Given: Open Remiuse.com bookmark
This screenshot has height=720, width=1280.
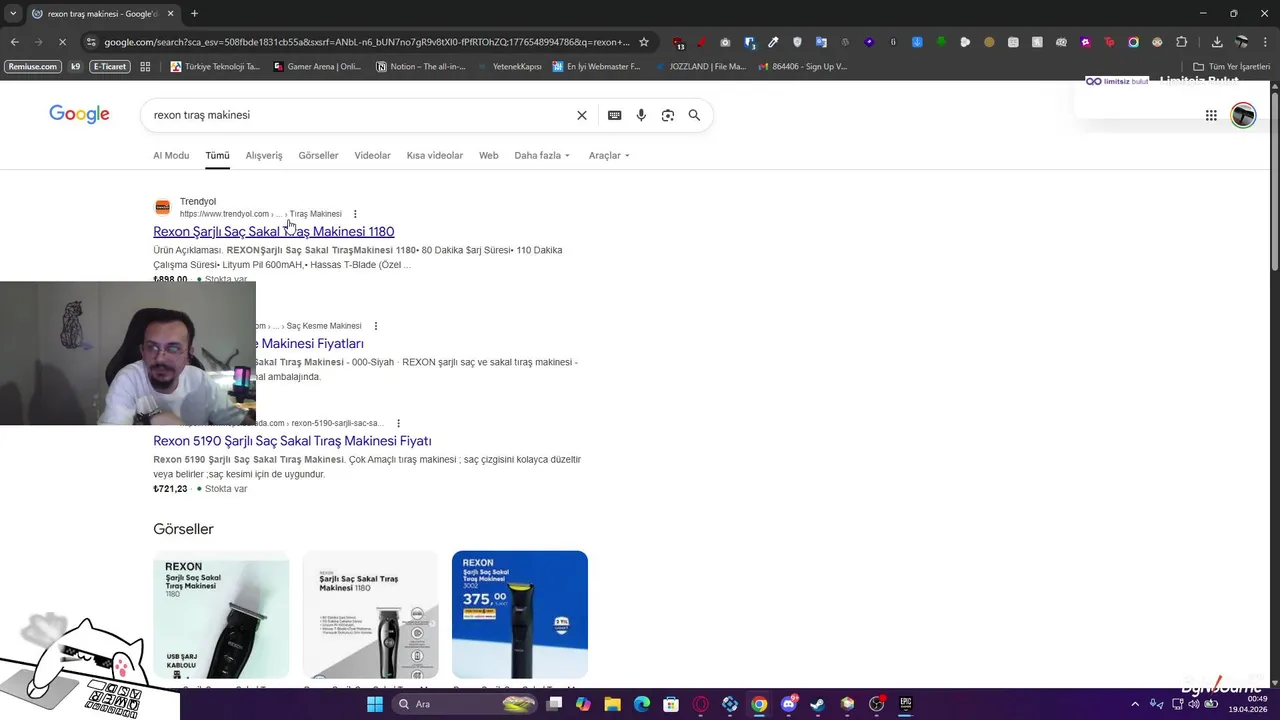Looking at the screenshot, I should [32, 67].
